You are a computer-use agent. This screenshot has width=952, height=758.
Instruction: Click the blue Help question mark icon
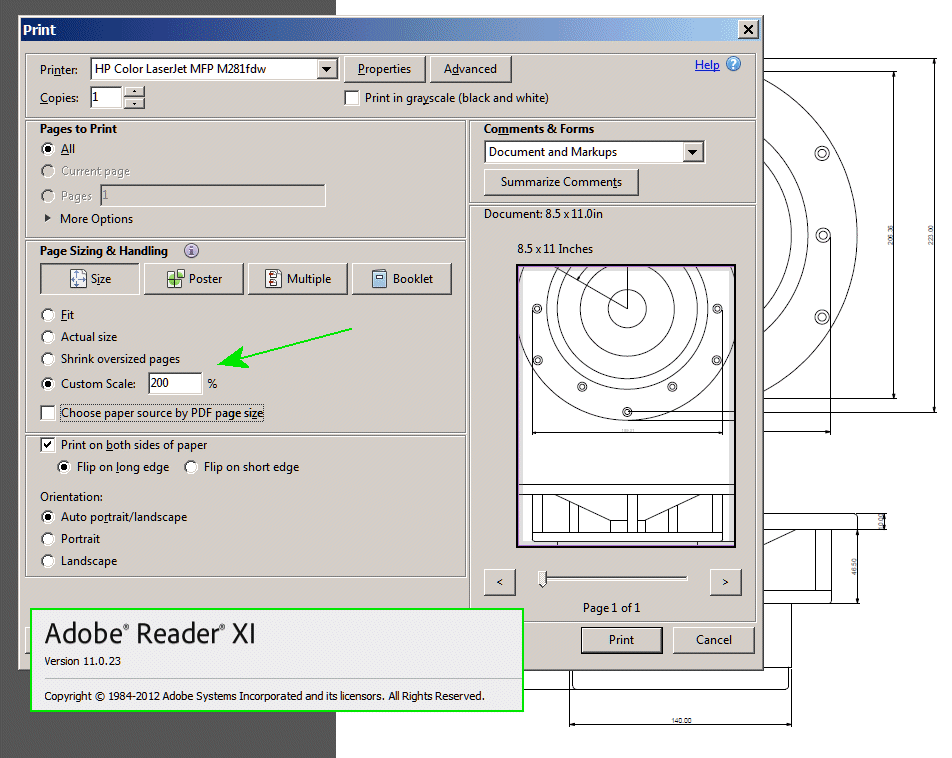[733, 64]
